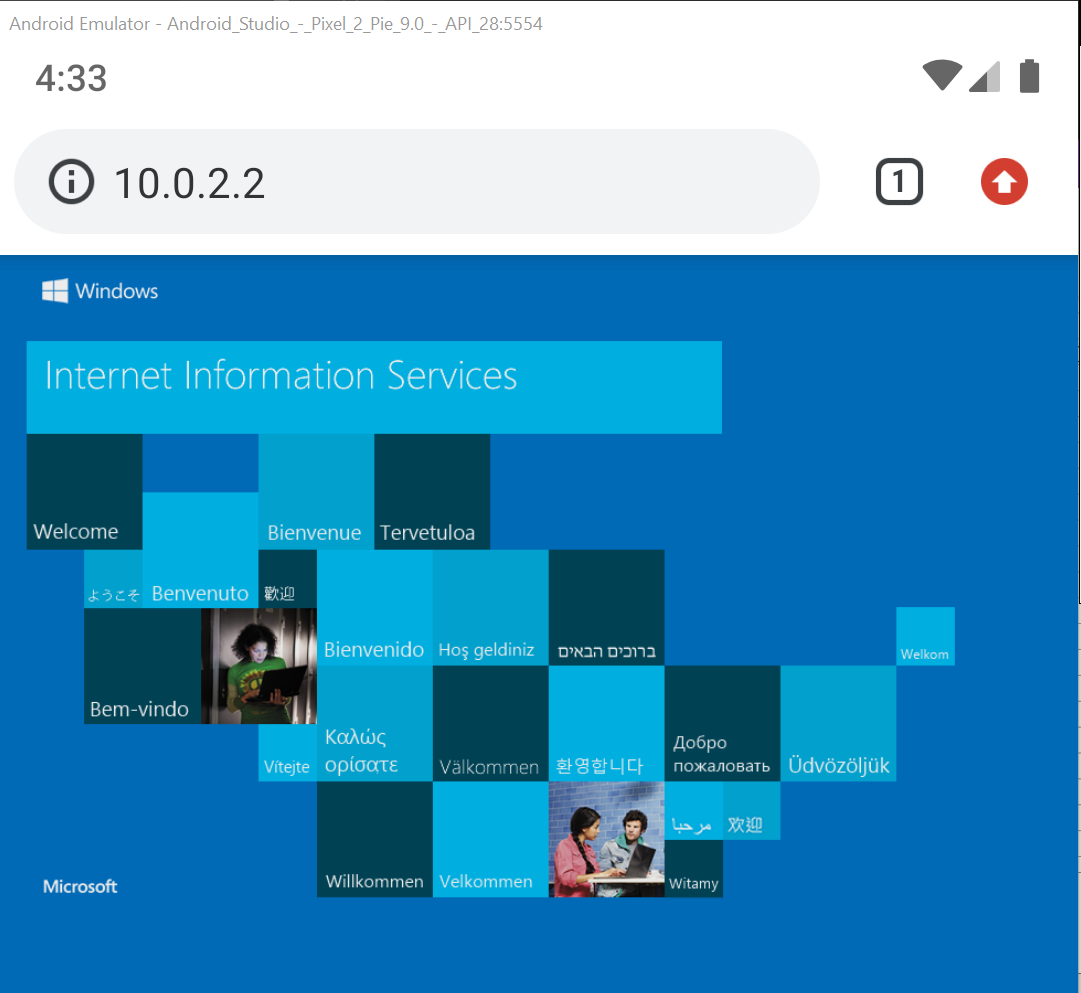Tap the Bem-vindo tile
The height and width of the screenshot is (993, 1081).
143,665
